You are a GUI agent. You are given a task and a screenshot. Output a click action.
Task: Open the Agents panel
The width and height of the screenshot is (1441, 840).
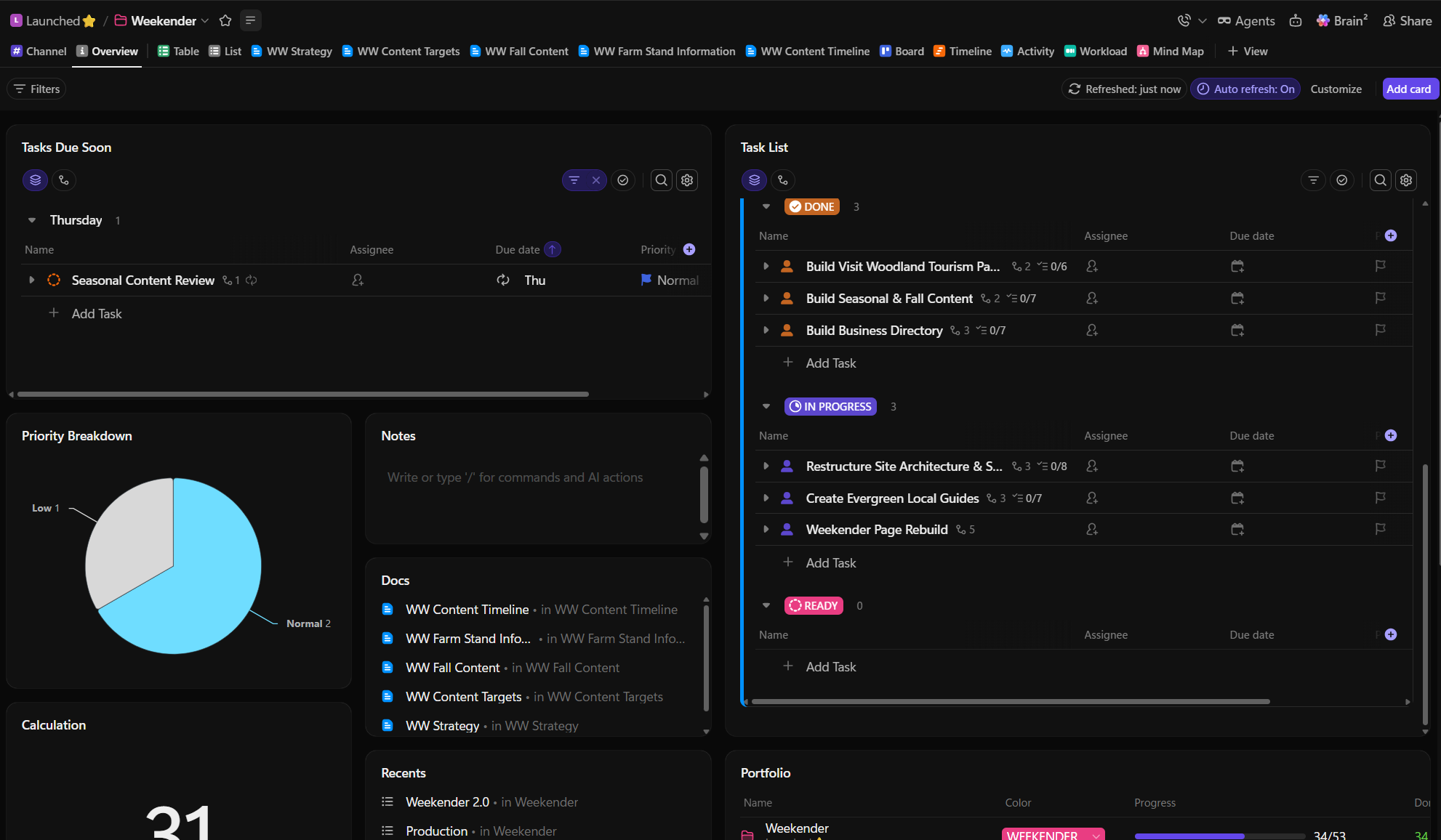click(1246, 20)
